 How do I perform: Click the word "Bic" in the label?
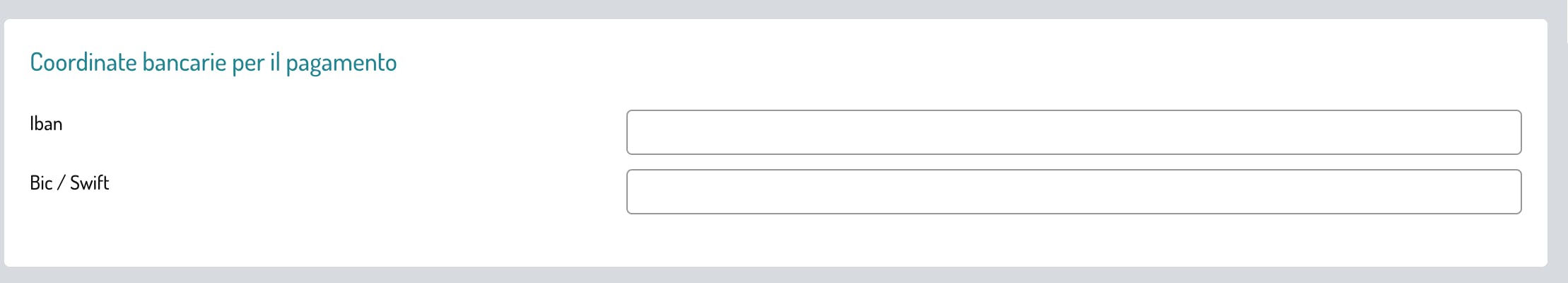tap(41, 183)
